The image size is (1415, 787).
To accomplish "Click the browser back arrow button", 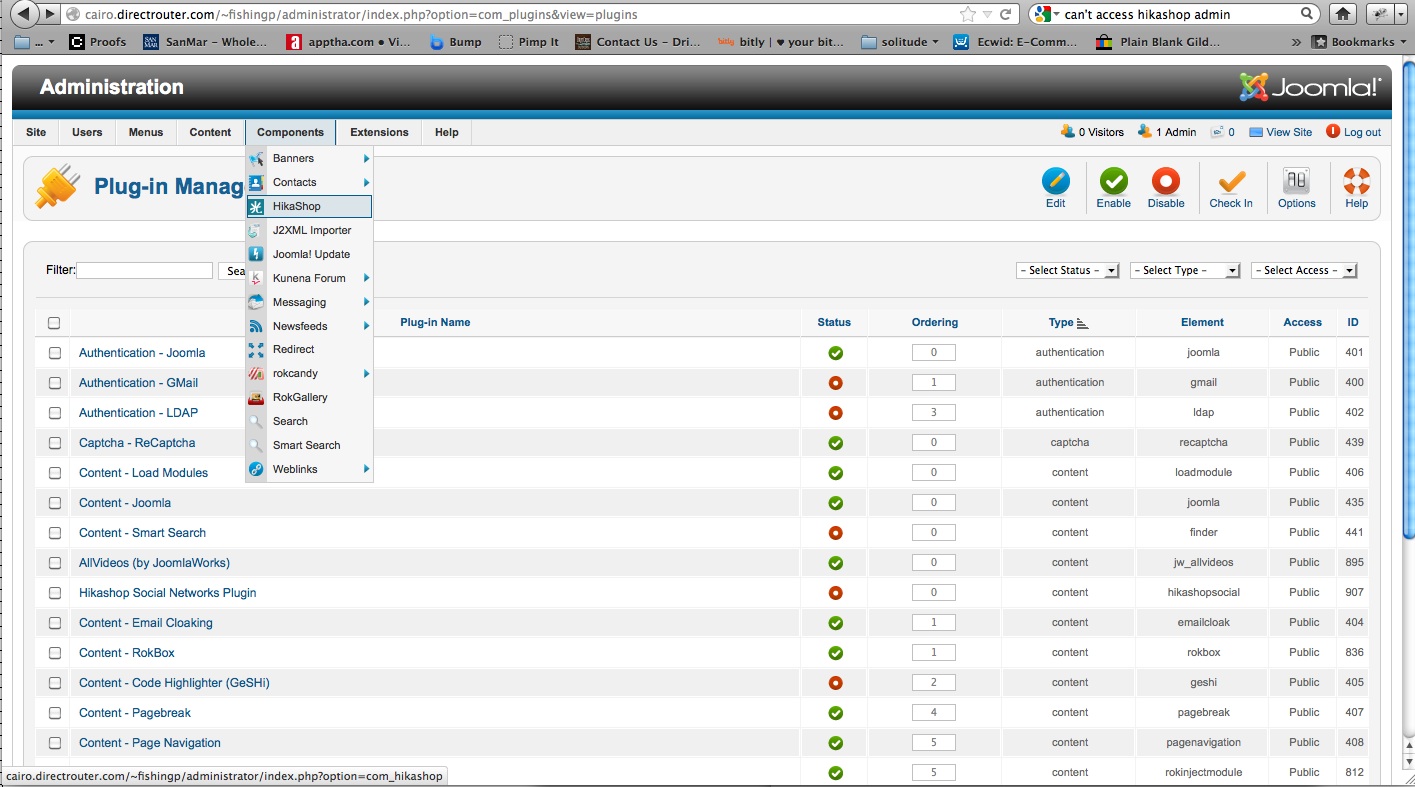I will point(24,14).
